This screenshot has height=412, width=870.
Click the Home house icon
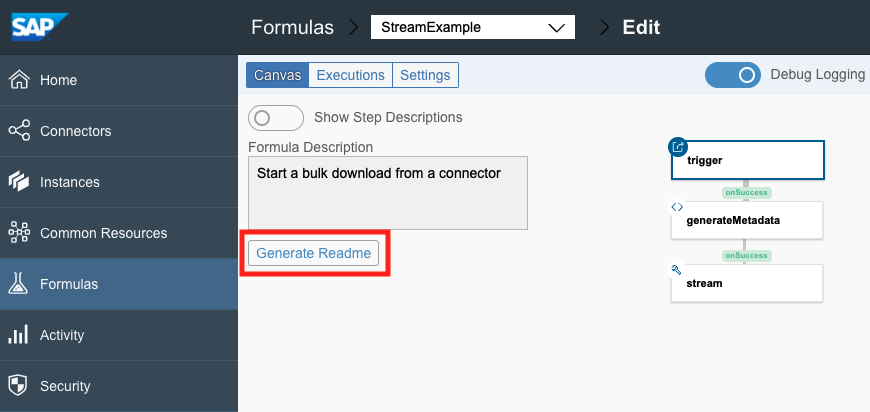pyautogui.click(x=19, y=80)
